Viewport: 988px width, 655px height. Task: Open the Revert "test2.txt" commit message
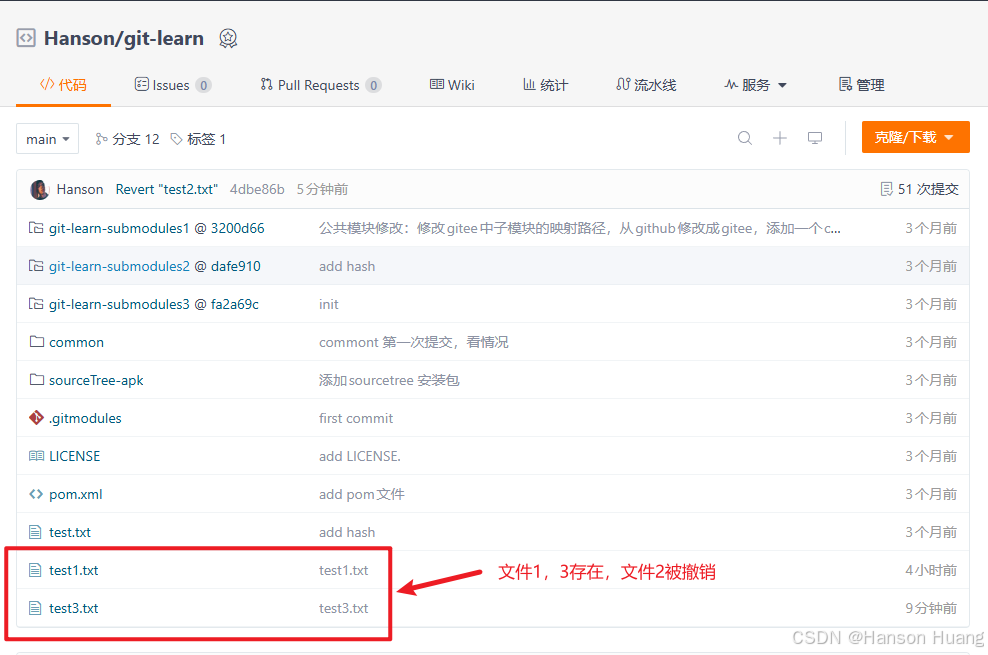pyautogui.click(x=166, y=190)
